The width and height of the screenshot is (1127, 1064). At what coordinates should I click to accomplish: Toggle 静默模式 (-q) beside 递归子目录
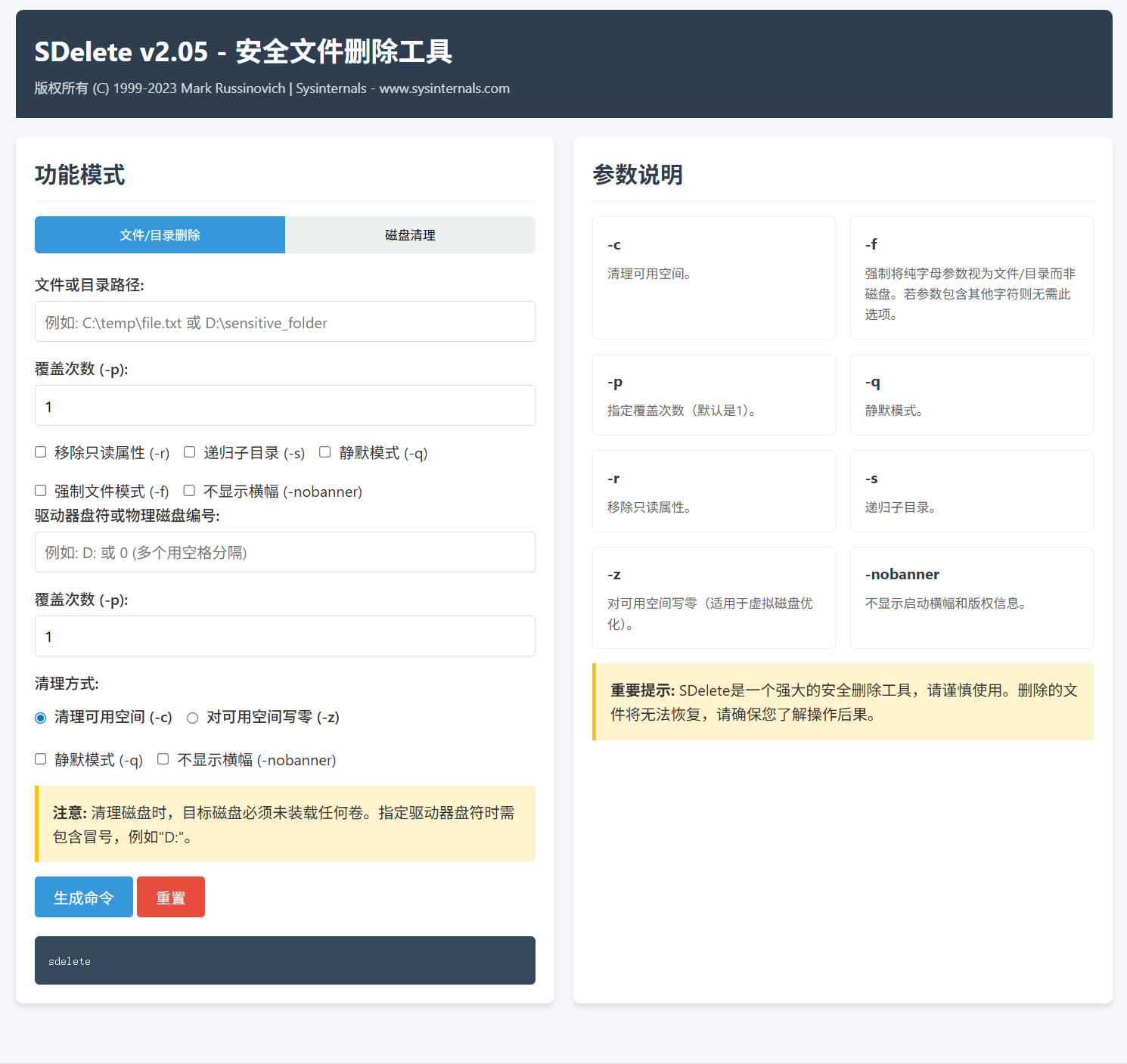click(x=325, y=452)
